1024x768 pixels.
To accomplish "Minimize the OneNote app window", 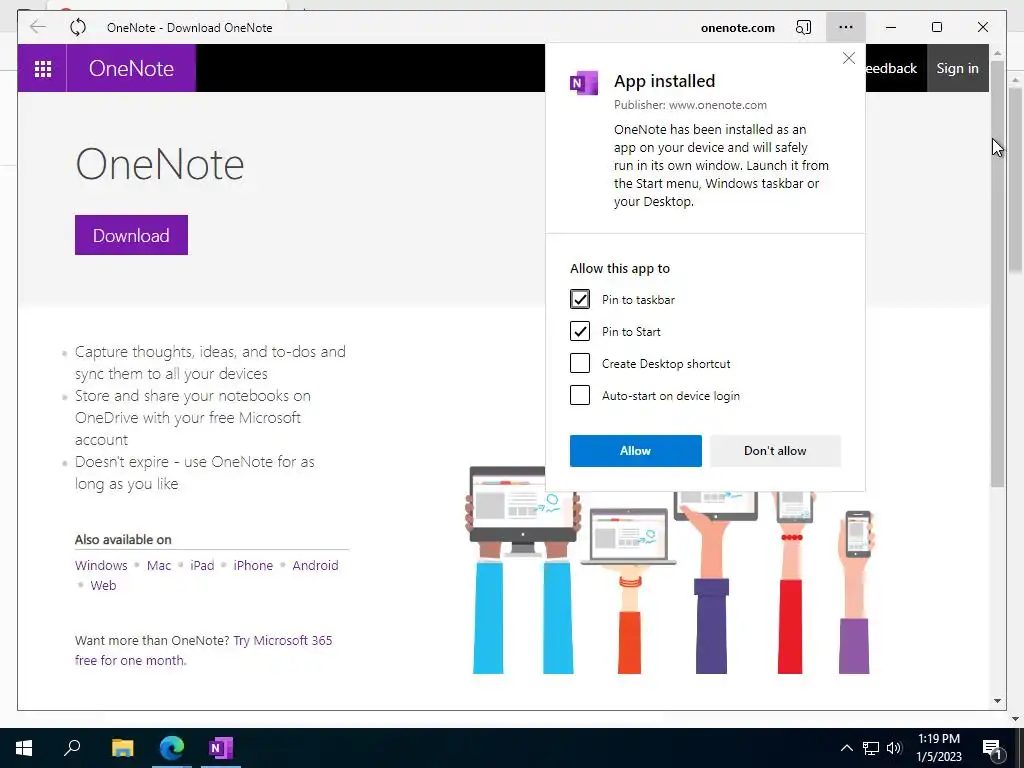I will tap(891, 27).
